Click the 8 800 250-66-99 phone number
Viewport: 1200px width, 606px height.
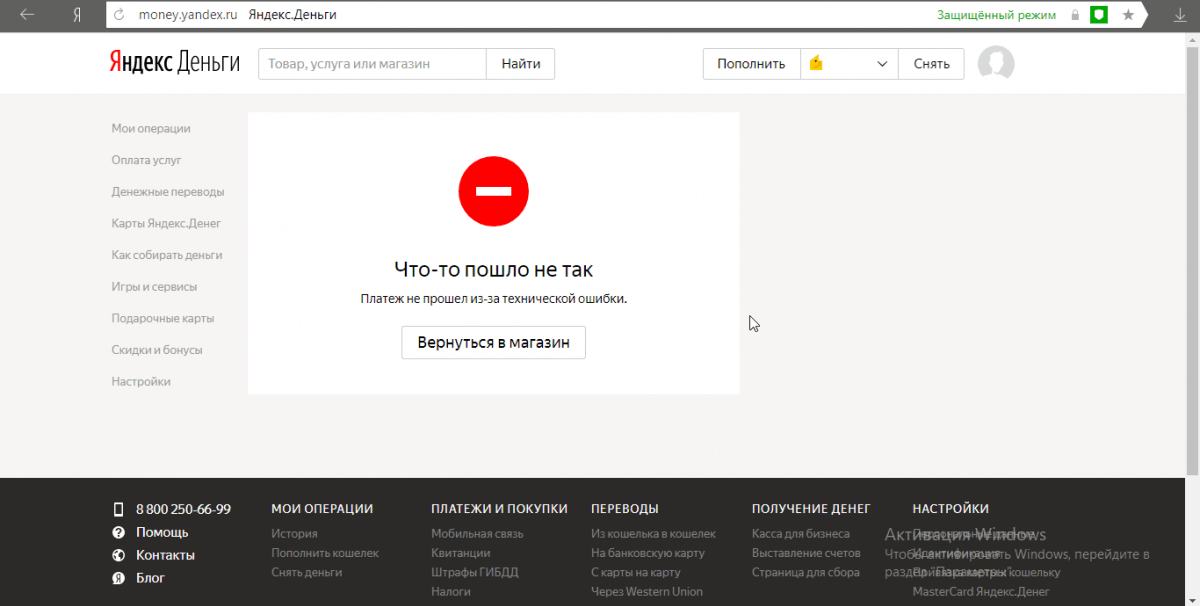183,509
